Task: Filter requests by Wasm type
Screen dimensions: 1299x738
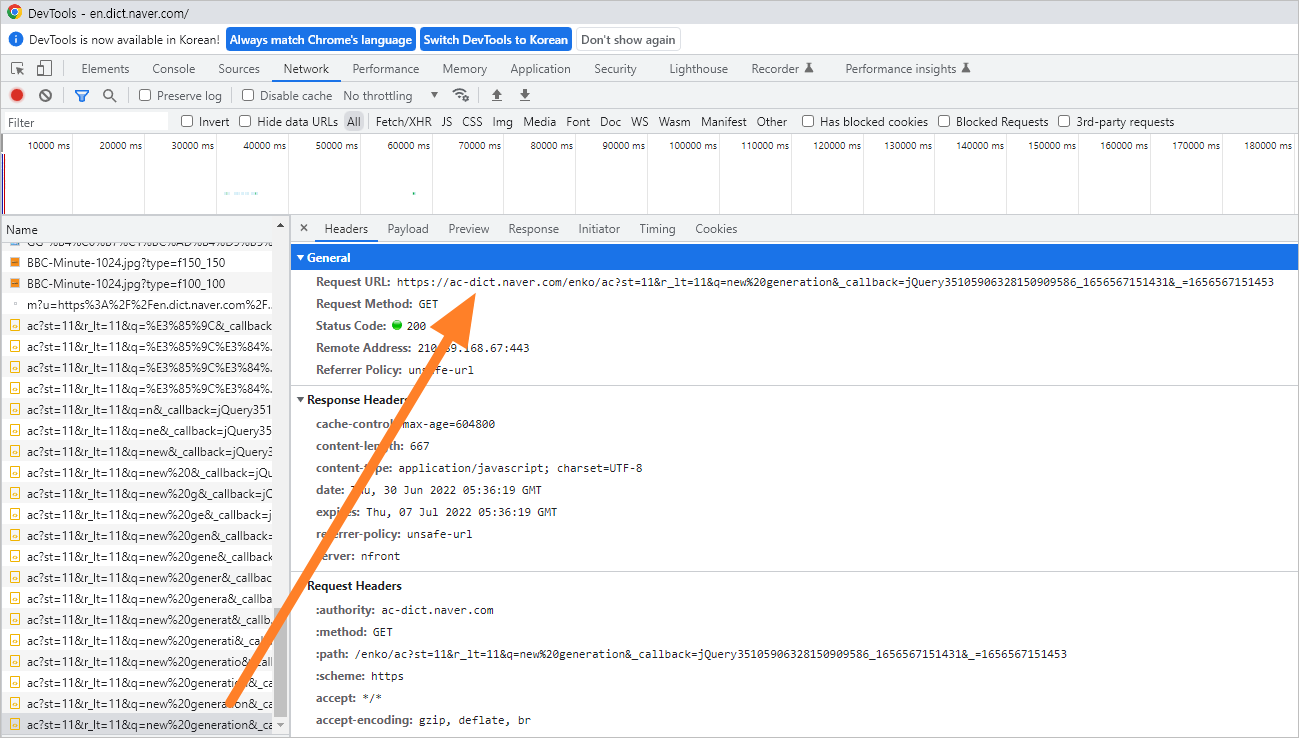Action: 674,121
